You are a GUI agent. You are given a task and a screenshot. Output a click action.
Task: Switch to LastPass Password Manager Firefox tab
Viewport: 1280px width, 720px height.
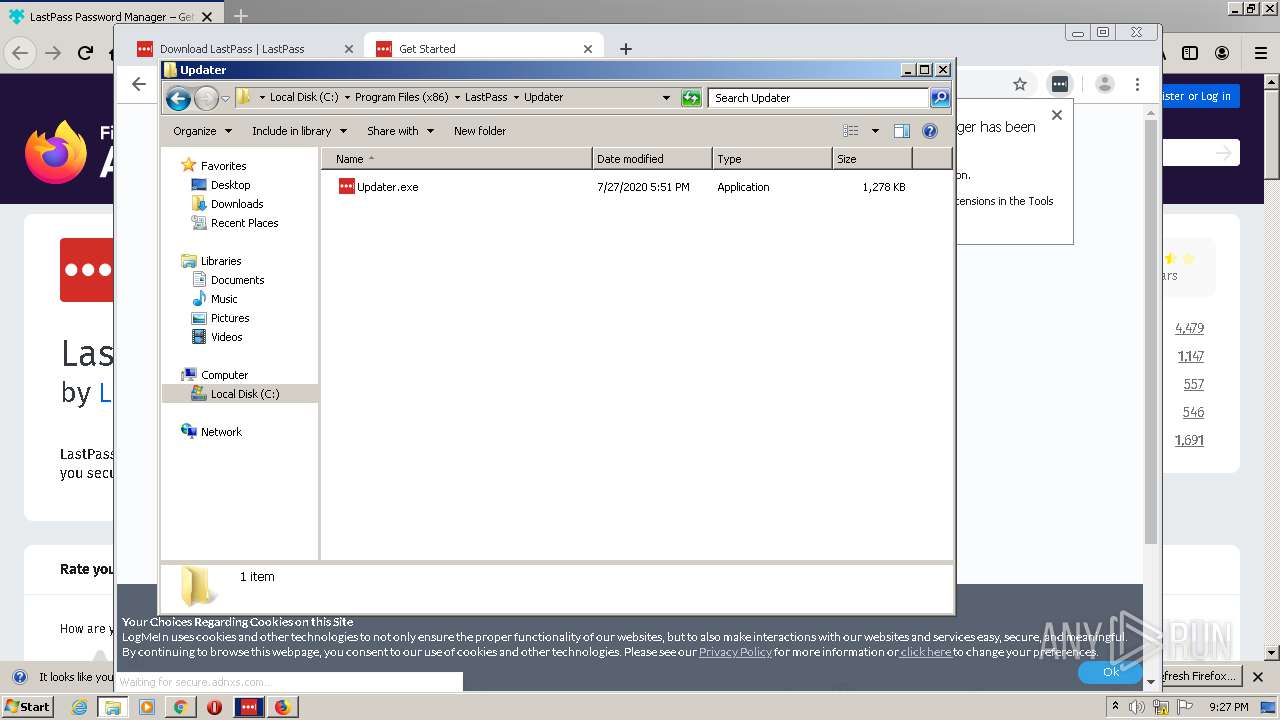110,17
